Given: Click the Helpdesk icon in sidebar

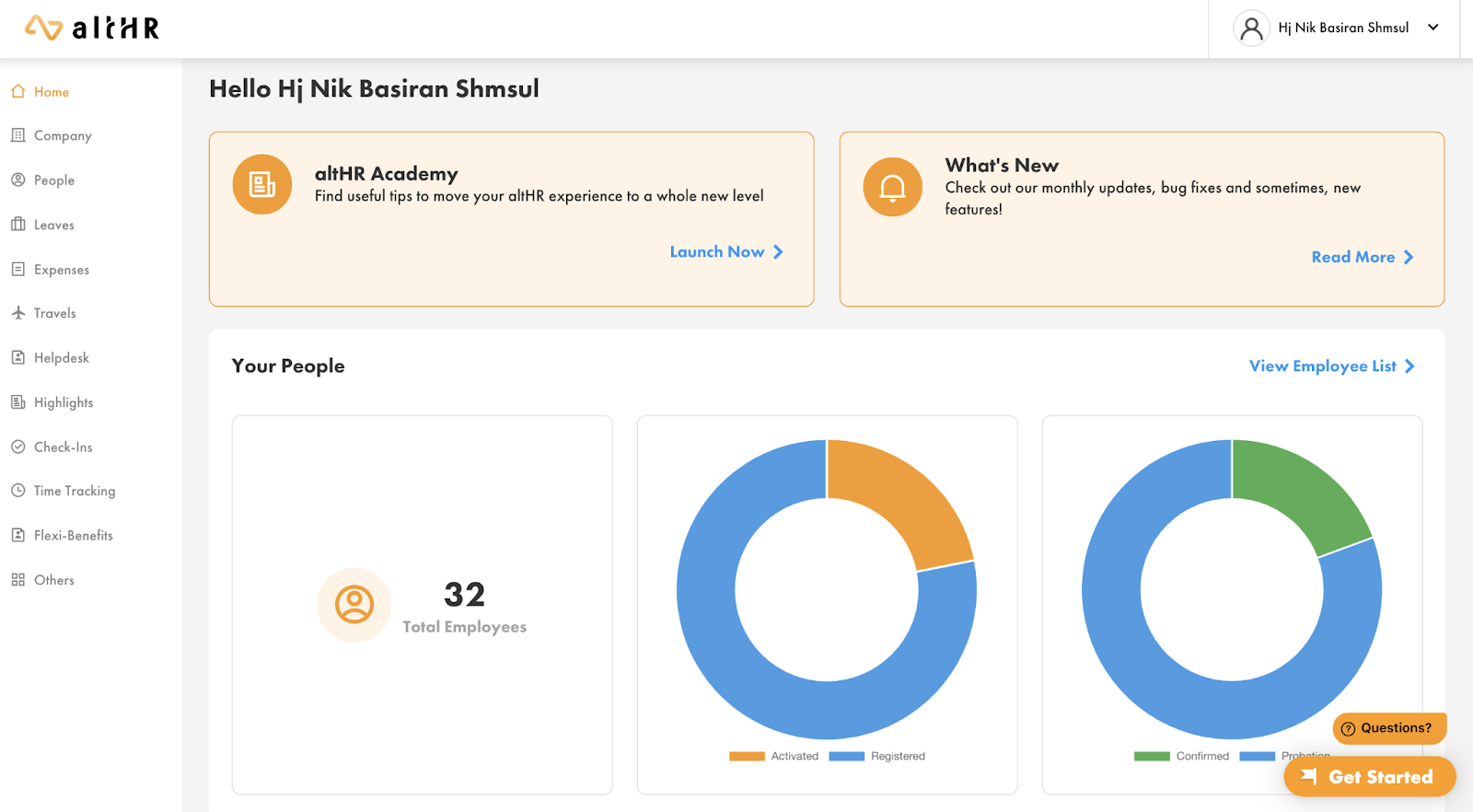Looking at the screenshot, I should 17,357.
